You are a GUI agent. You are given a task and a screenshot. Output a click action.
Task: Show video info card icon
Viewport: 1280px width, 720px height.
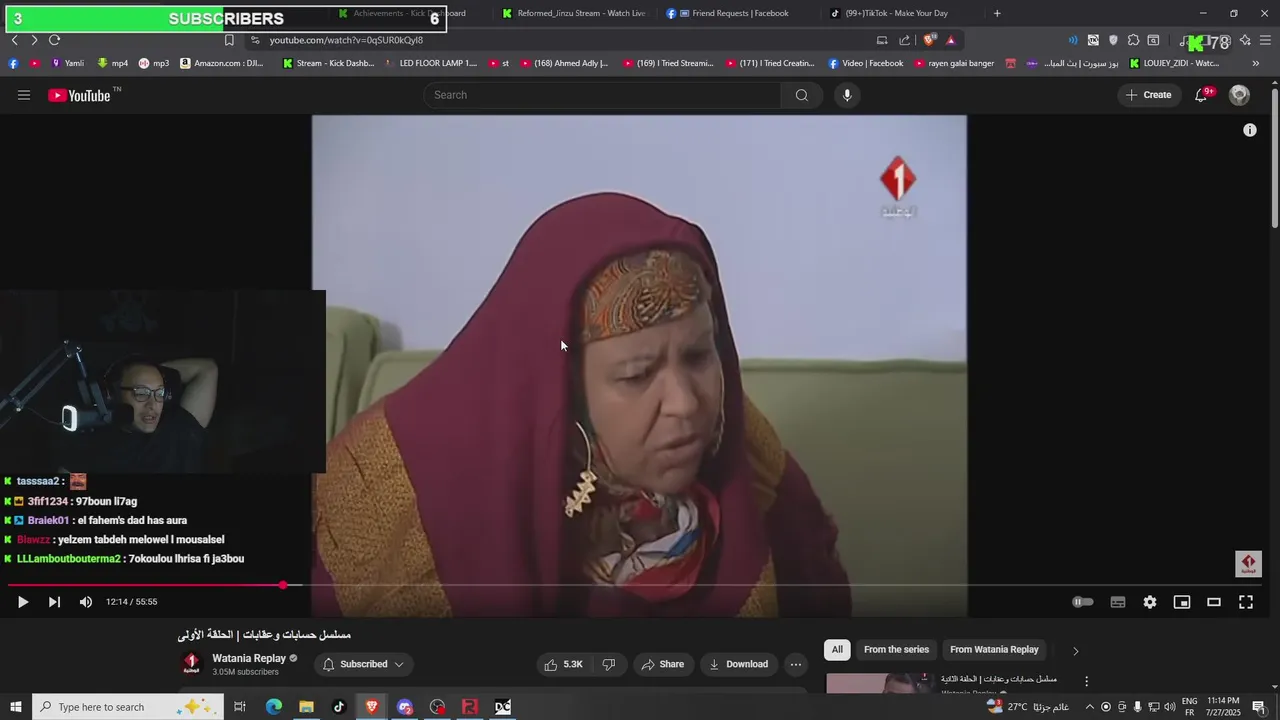click(1249, 130)
